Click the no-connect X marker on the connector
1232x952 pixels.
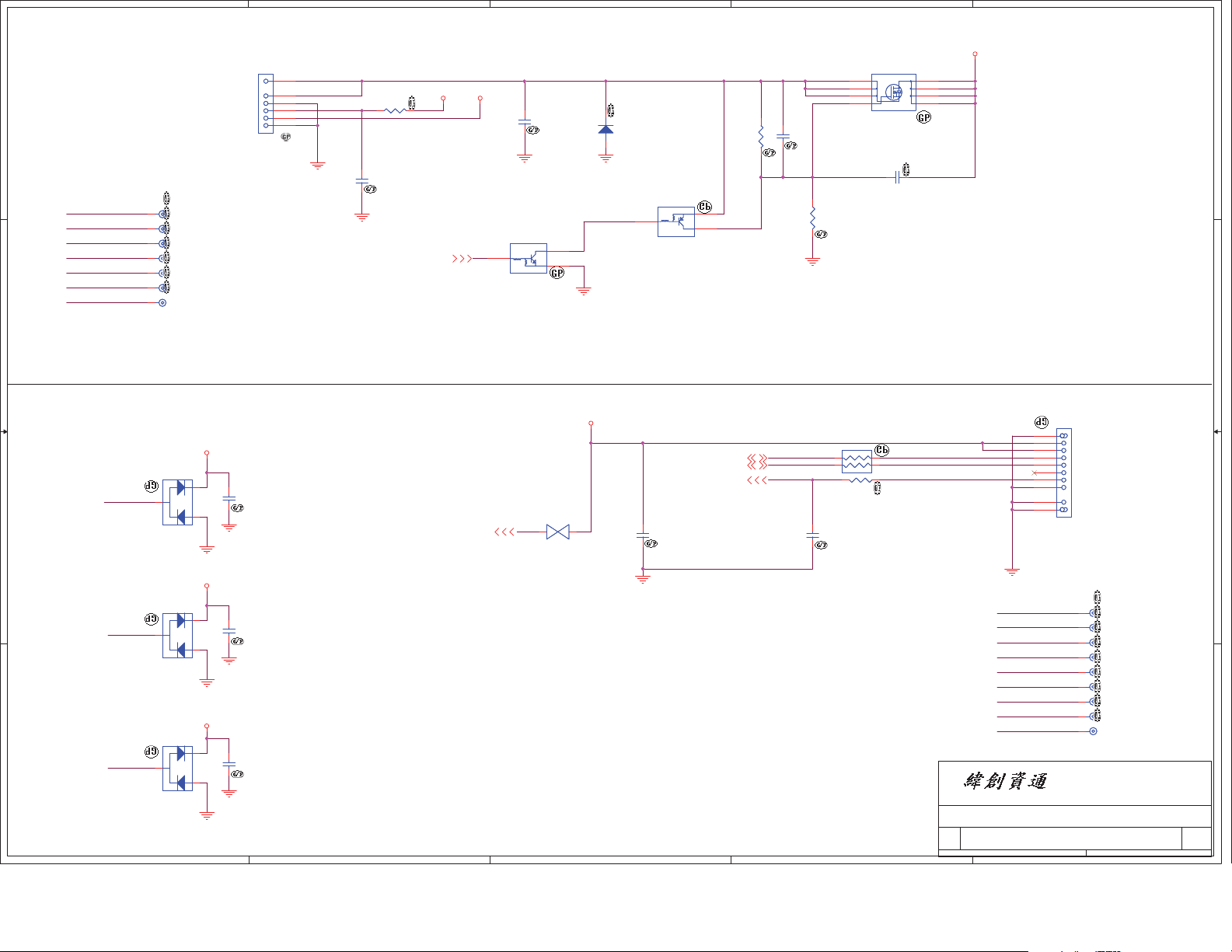[1034, 473]
